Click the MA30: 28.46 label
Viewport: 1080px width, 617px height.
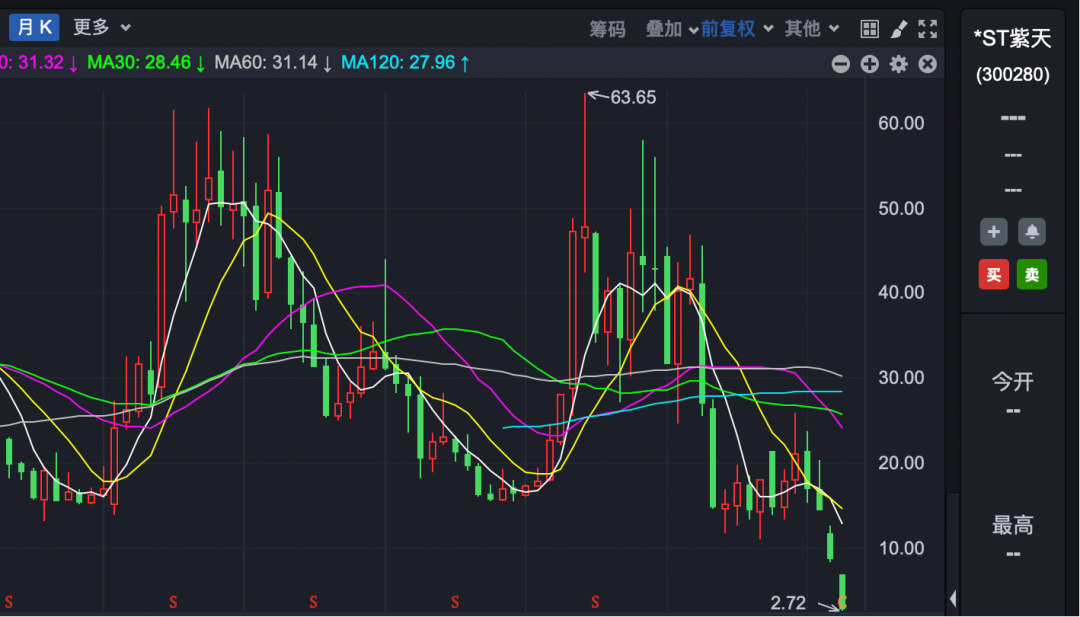(x=146, y=63)
